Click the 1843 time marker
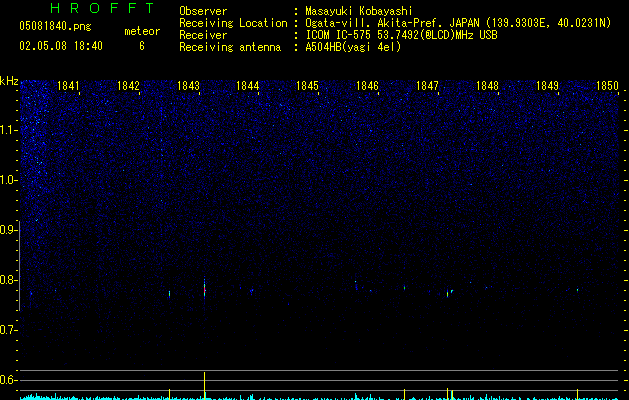 click(188, 86)
